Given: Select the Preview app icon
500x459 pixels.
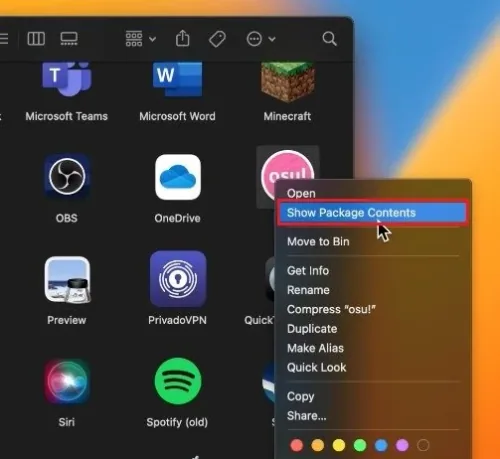Looking at the screenshot, I should (x=67, y=279).
